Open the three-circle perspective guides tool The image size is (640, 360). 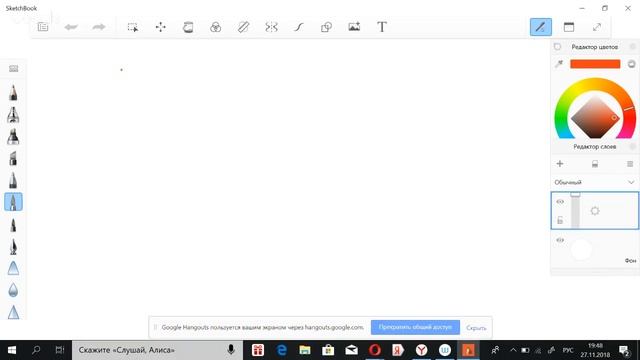click(x=216, y=27)
